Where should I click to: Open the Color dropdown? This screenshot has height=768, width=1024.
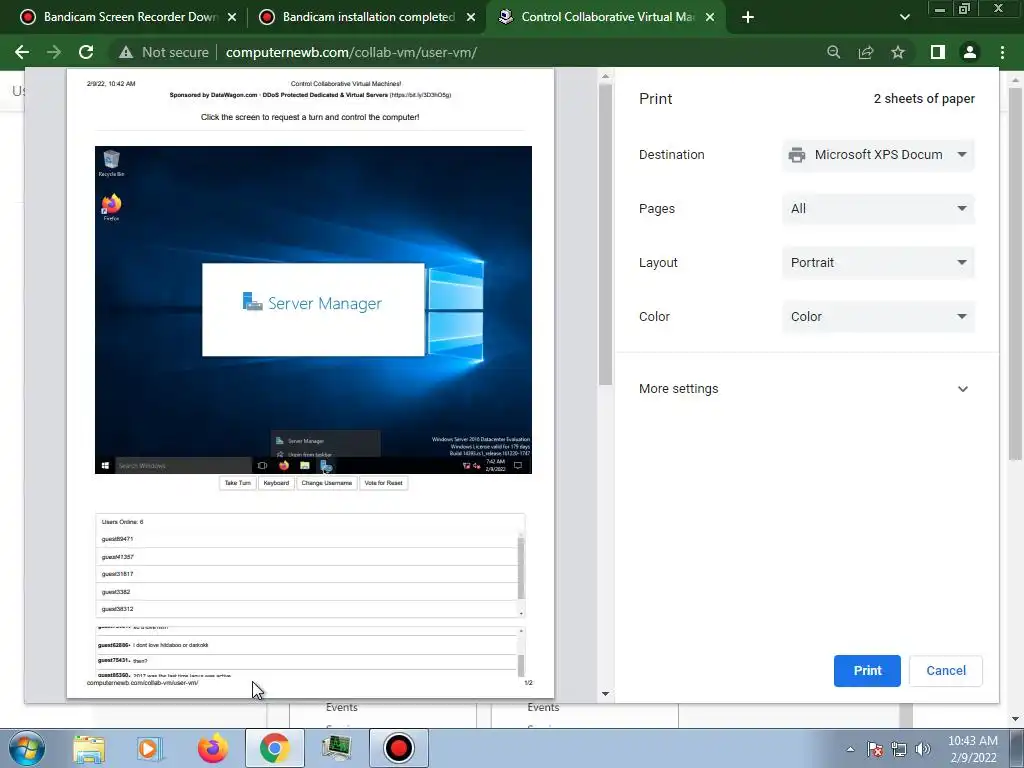pyautogui.click(x=878, y=317)
